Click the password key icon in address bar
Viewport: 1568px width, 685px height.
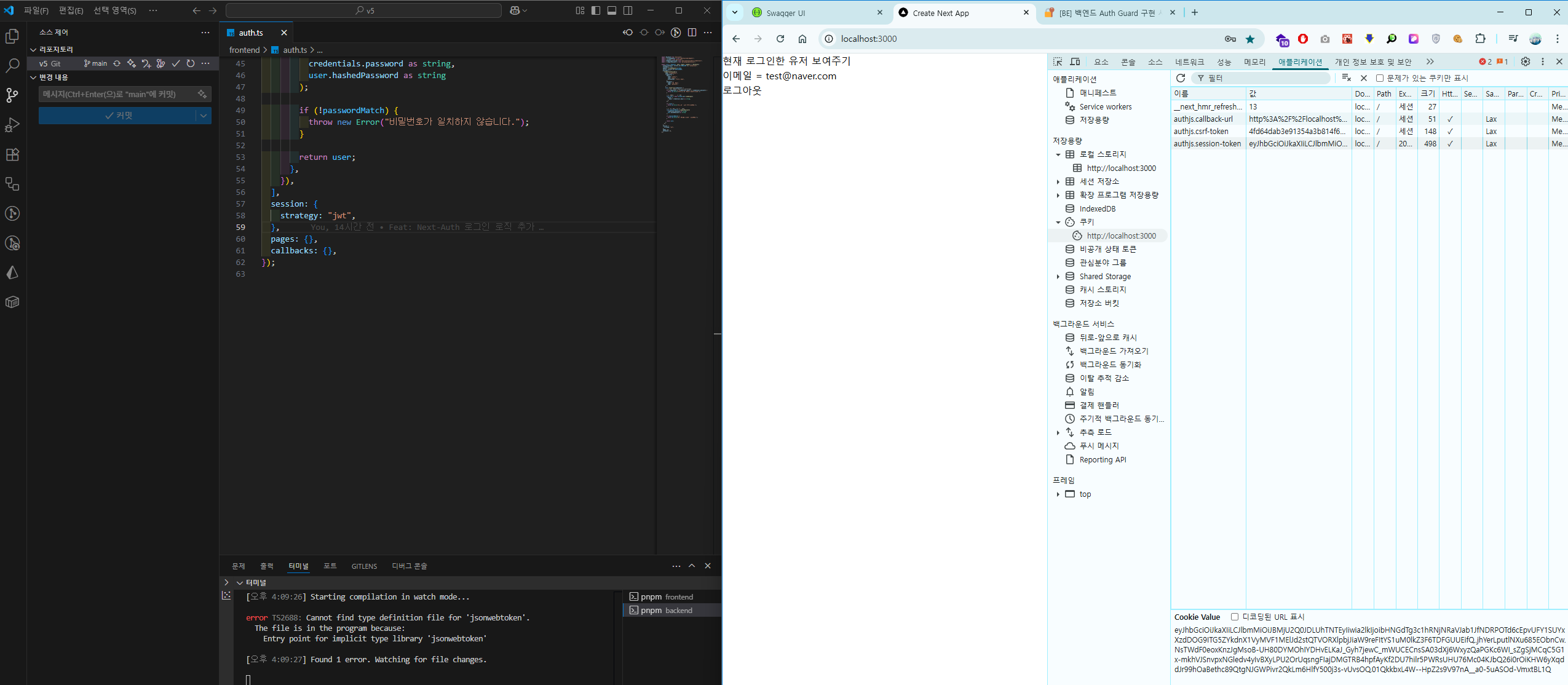tap(1230, 39)
